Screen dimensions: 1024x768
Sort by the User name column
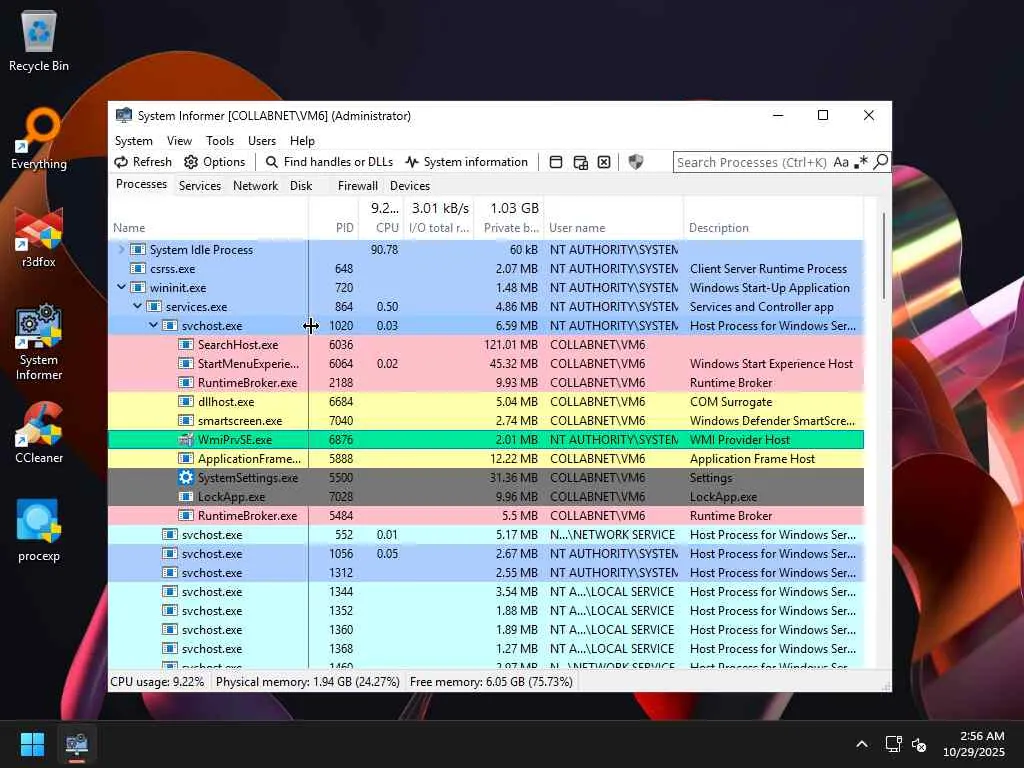click(x=614, y=219)
